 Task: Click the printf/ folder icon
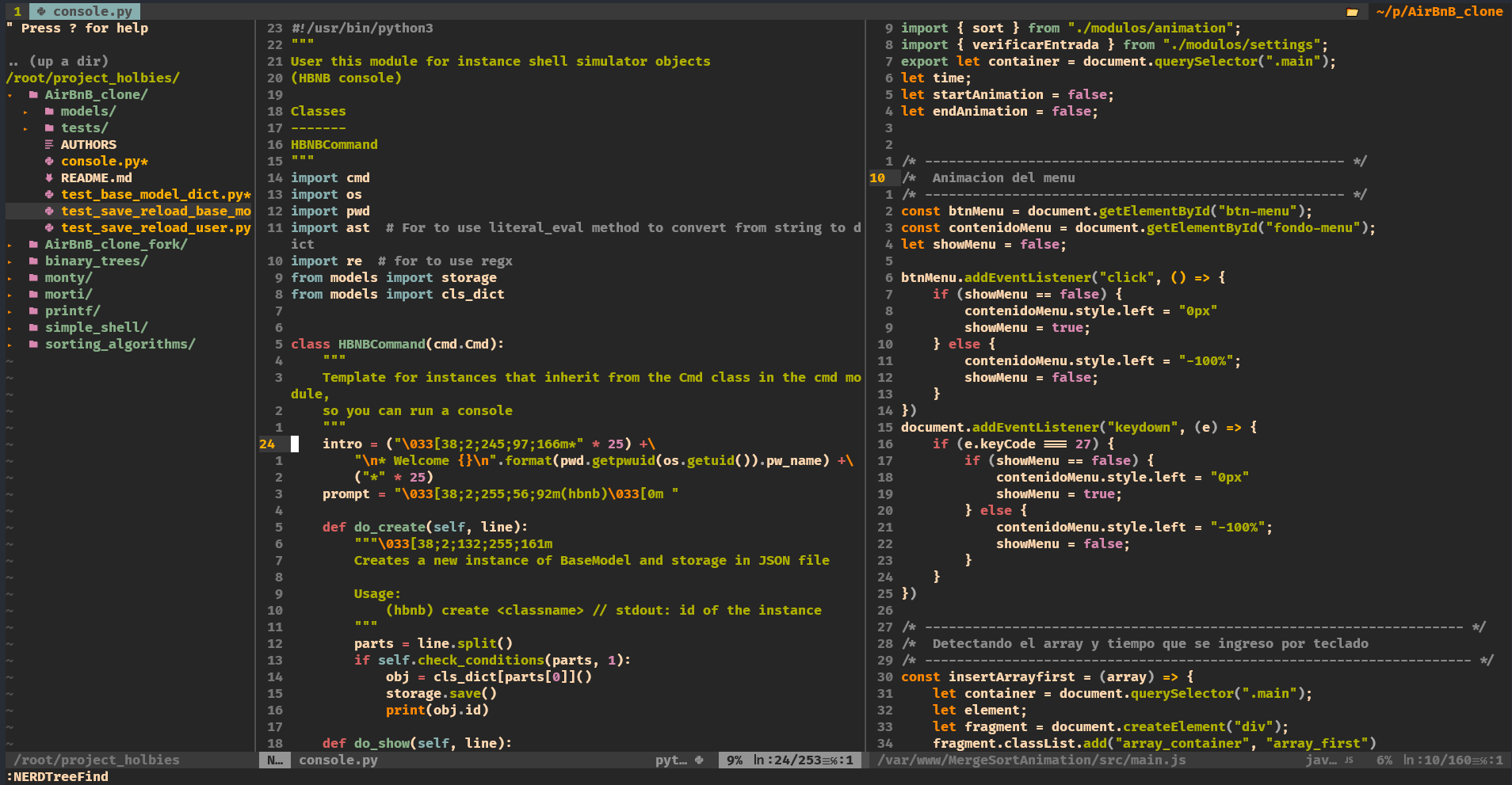pos(33,311)
